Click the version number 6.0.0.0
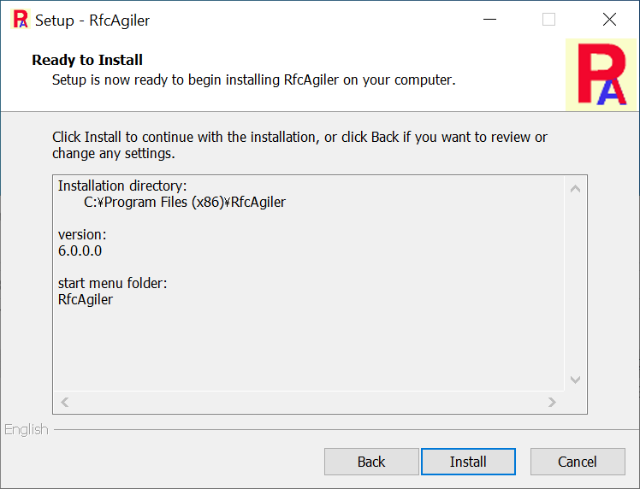This screenshot has height=489, width=640. coord(80,250)
